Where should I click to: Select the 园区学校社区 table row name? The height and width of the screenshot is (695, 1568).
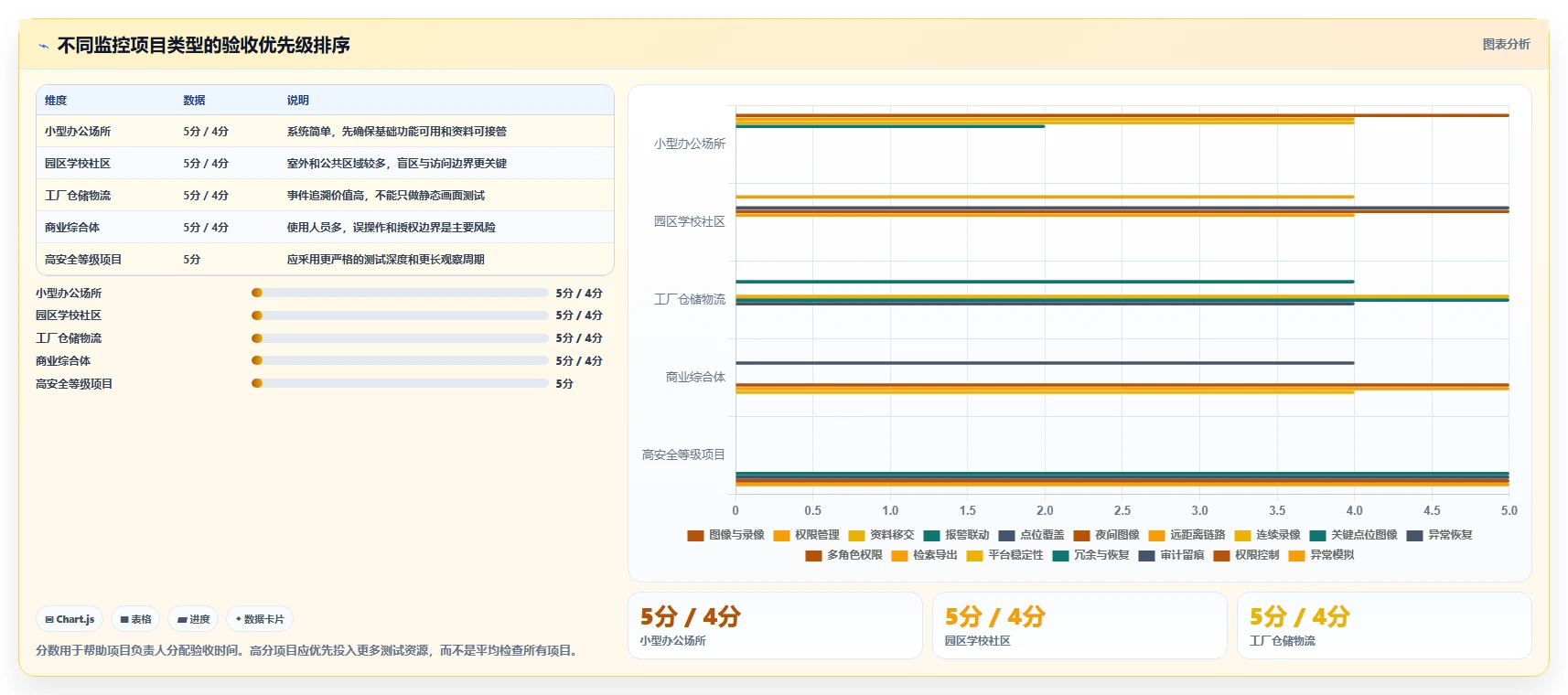point(78,164)
